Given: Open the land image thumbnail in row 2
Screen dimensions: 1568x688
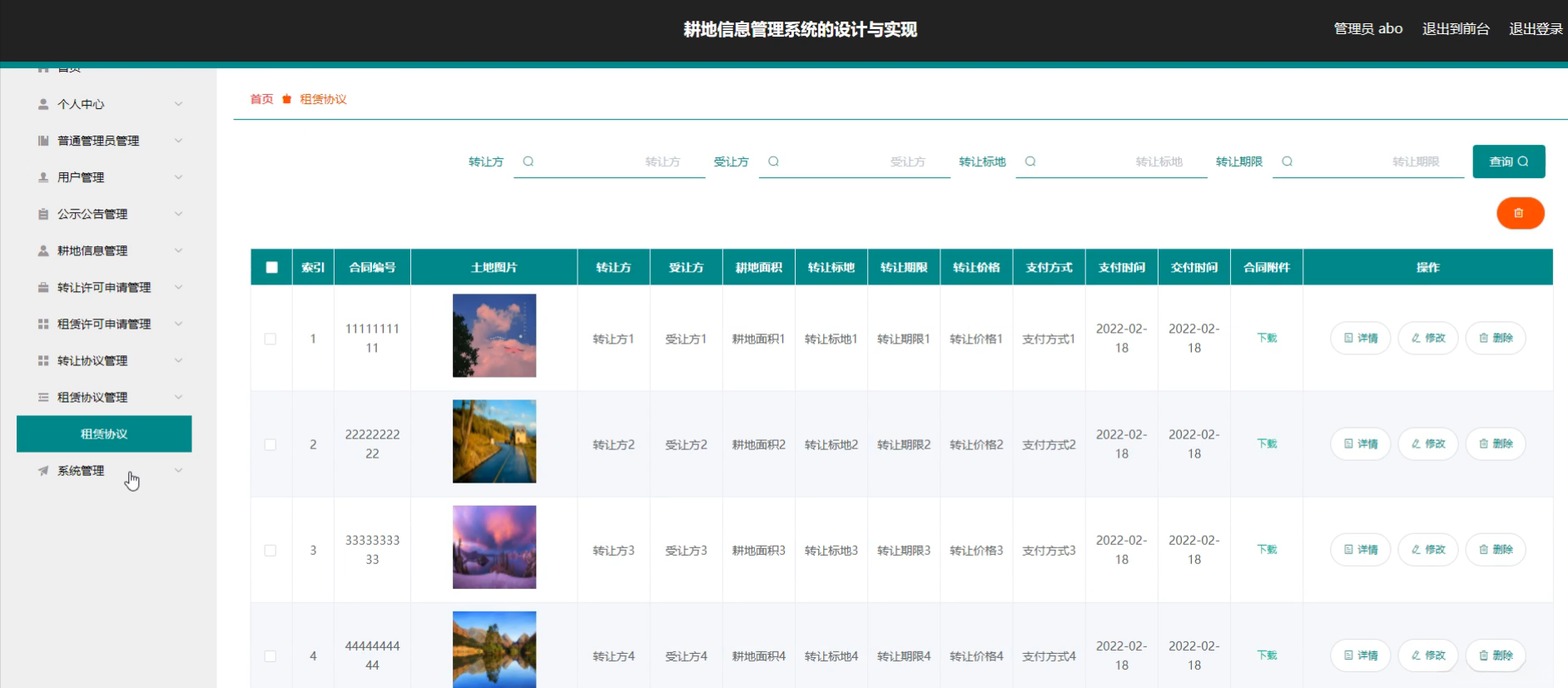Looking at the screenshot, I should tap(494, 441).
